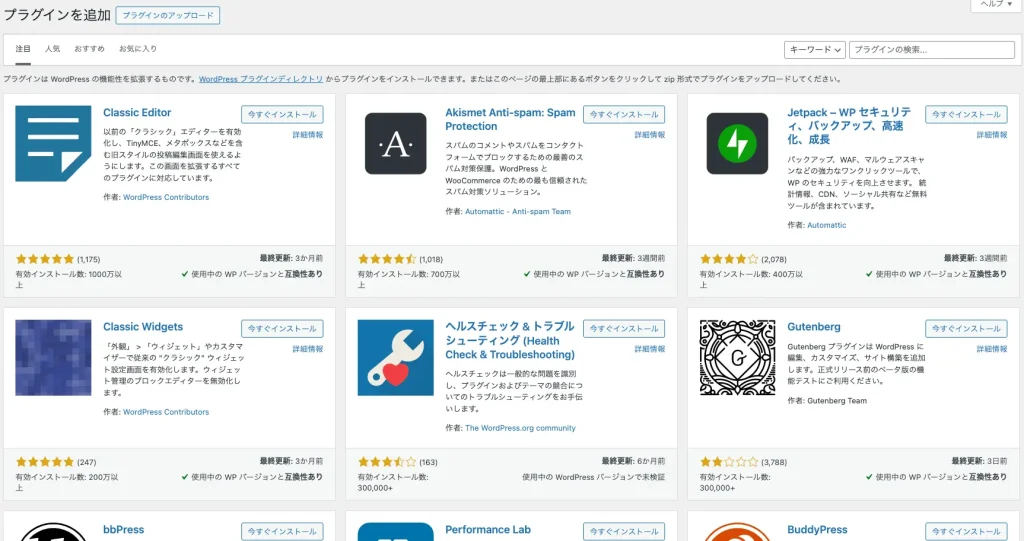Viewport: 1024px width, 541px height.
Task: Open 詳細情報 for Health Check
Action: 650,349
